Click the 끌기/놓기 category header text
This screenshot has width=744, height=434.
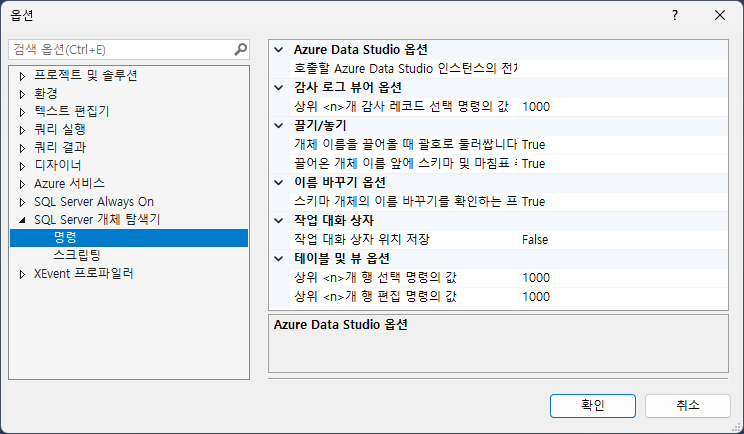pos(320,126)
